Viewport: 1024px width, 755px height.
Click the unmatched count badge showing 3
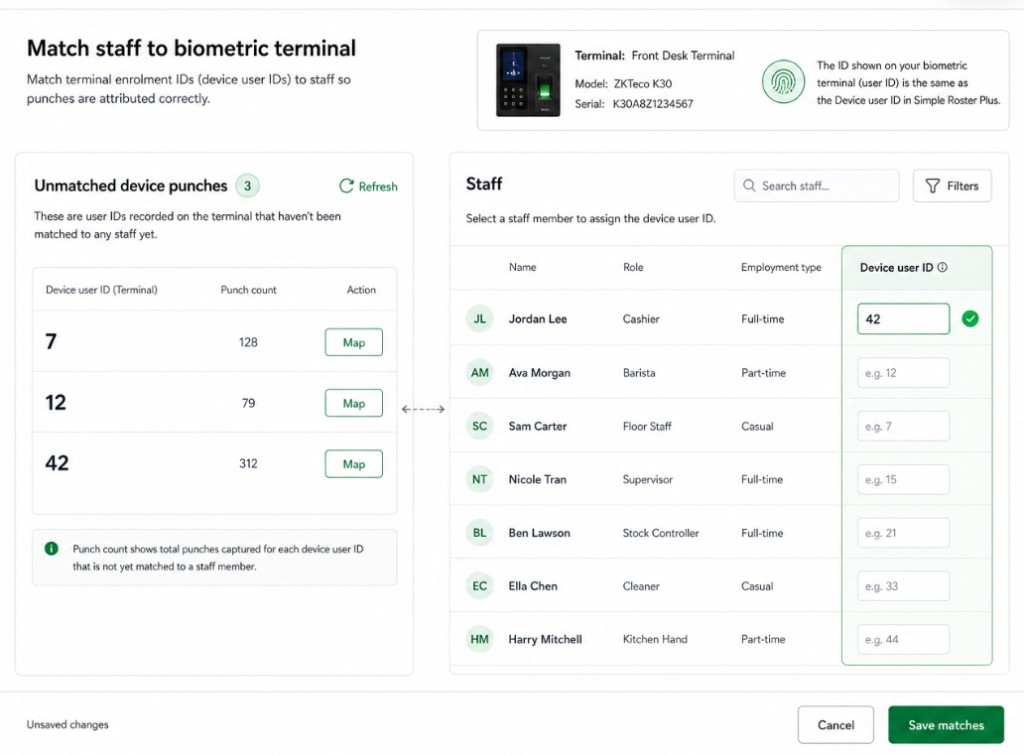tap(248, 185)
